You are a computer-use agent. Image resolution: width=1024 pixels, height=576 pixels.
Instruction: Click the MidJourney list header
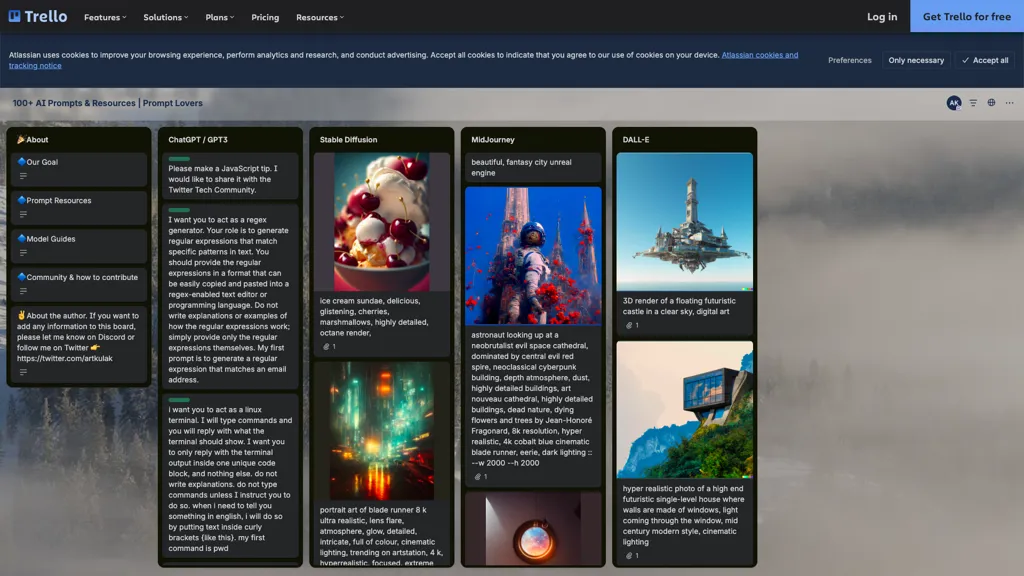(x=493, y=140)
